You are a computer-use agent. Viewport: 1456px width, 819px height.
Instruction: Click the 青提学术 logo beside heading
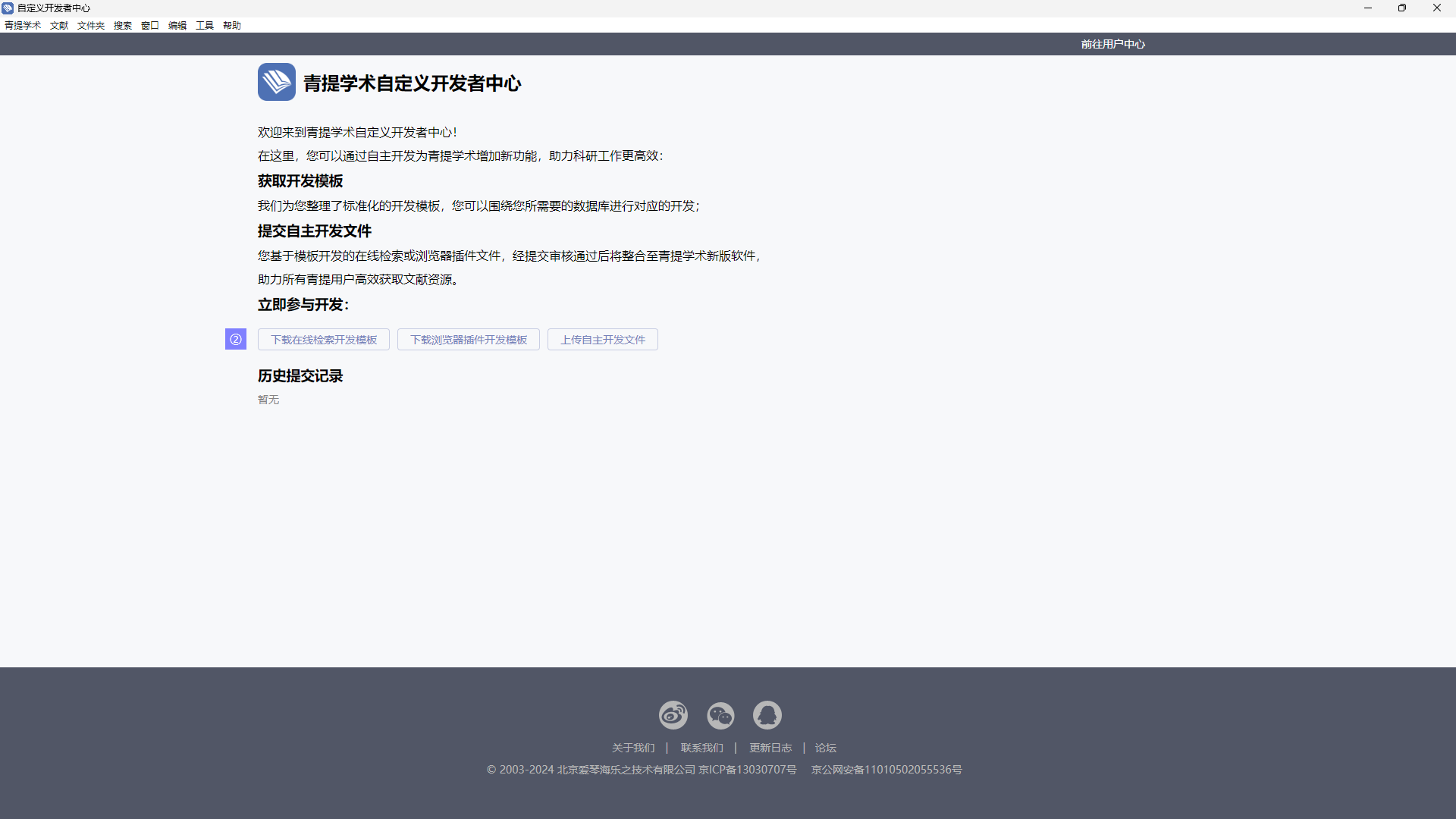(x=277, y=82)
